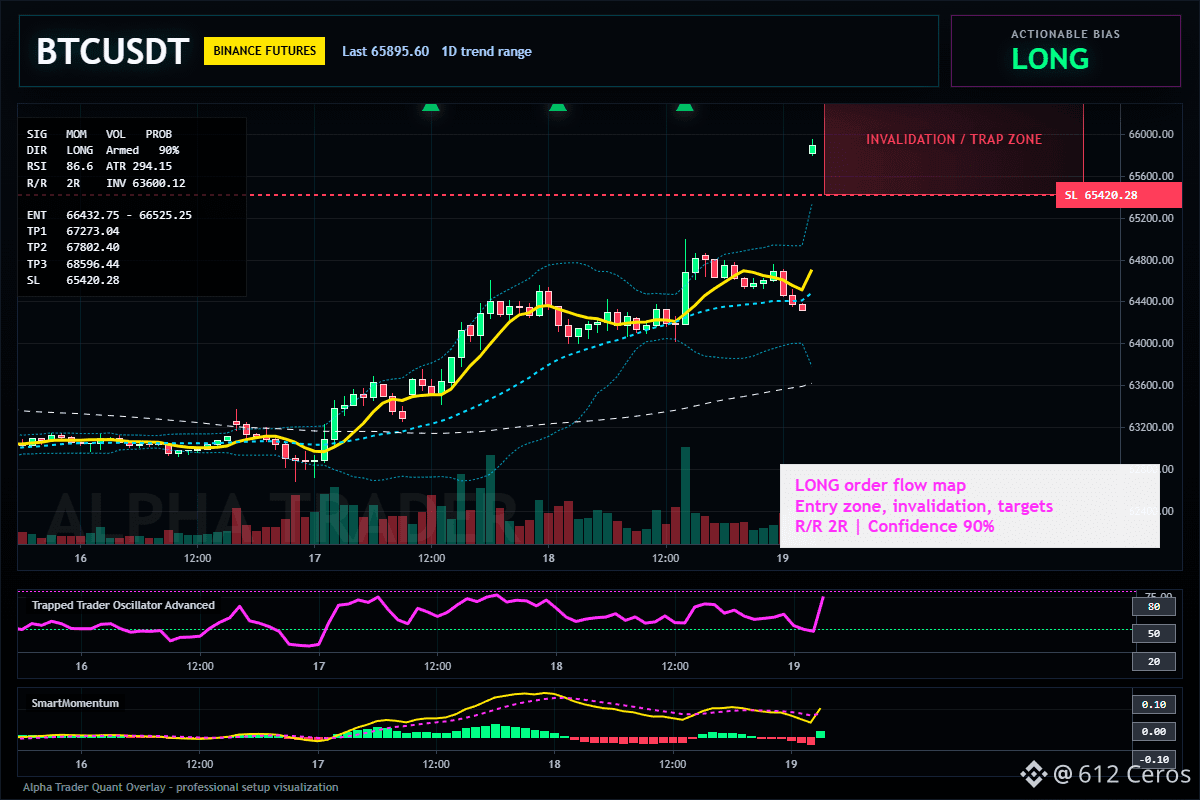1200x800 pixels.
Task: Click the green triangle marker above 18's 12:00
Action: 685,105
